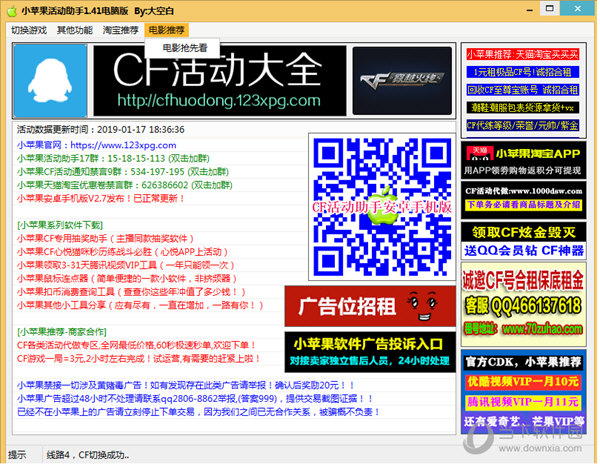Click 小苹果CF活动通知禁言9群 line

point(122,172)
